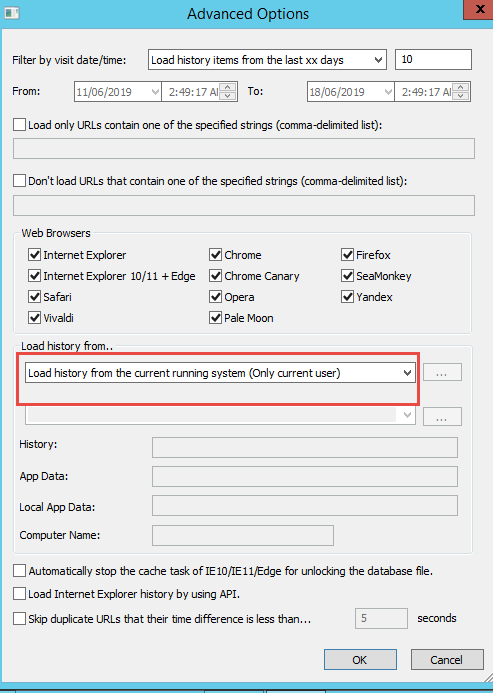
Task: Click the app icon in title bar
Action: click(11, 12)
